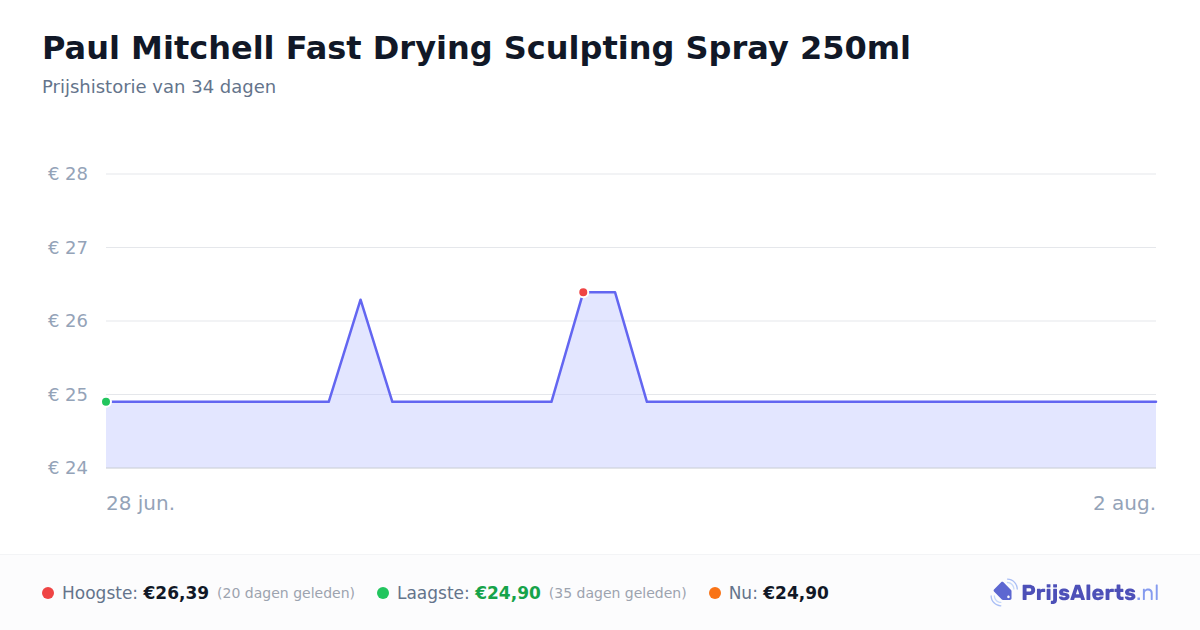Click the first price peak on the line
The height and width of the screenshot is (630, 1200).
pos(360,299)
